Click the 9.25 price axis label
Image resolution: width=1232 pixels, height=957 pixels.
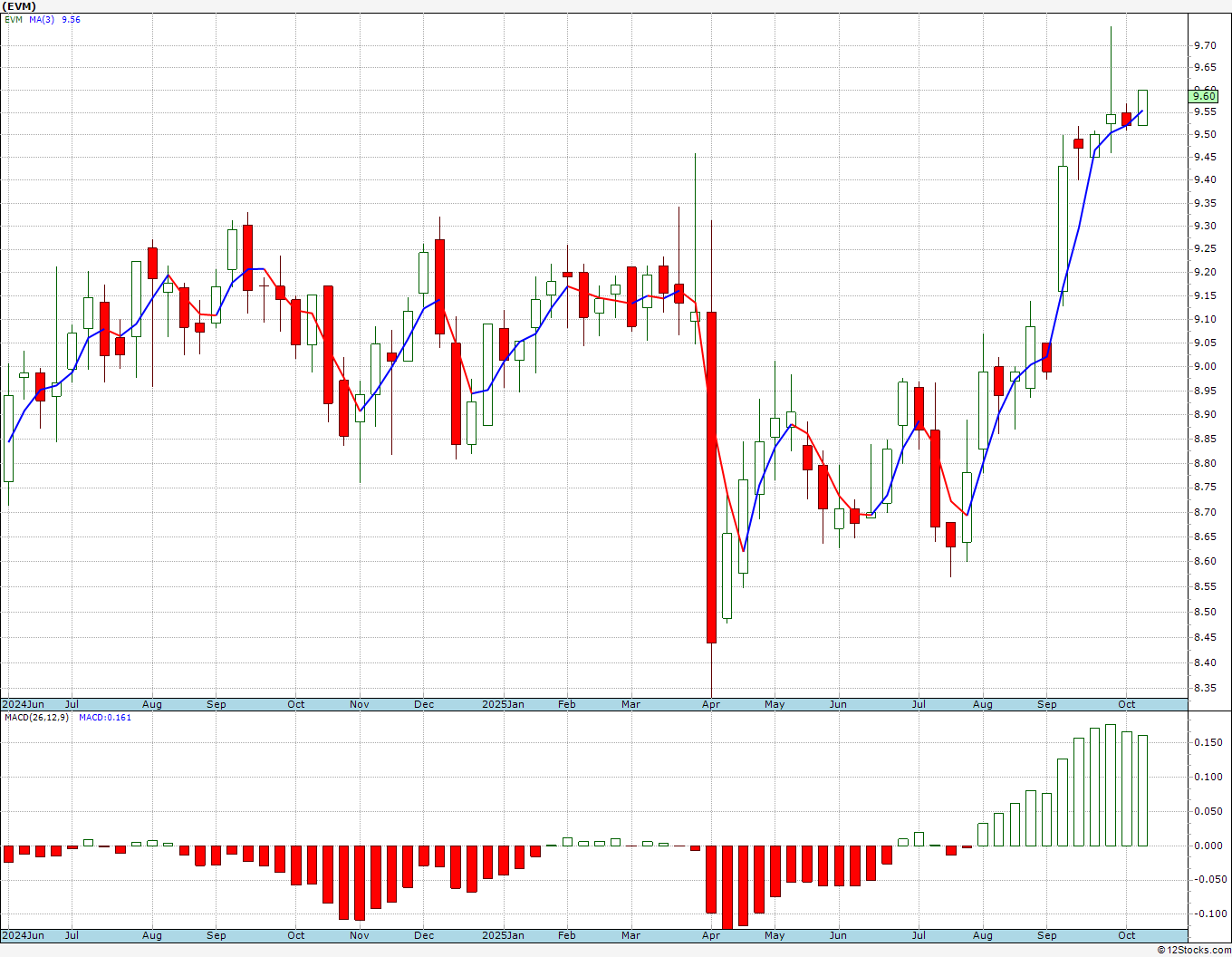(x=1205, y=249)
